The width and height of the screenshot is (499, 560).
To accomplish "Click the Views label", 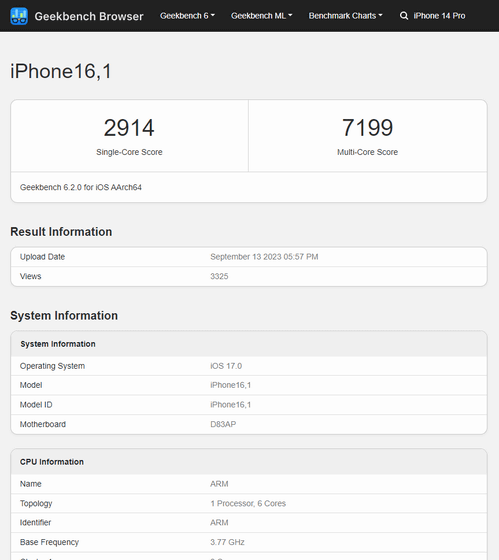I will point(31,276).
